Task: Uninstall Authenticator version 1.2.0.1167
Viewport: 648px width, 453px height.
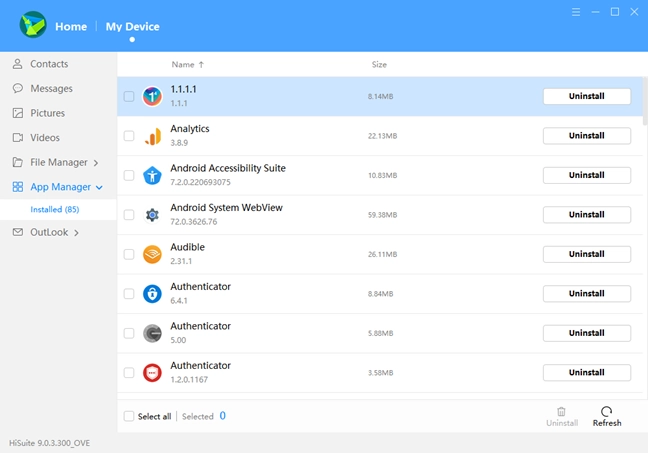Action: (586, 373)
